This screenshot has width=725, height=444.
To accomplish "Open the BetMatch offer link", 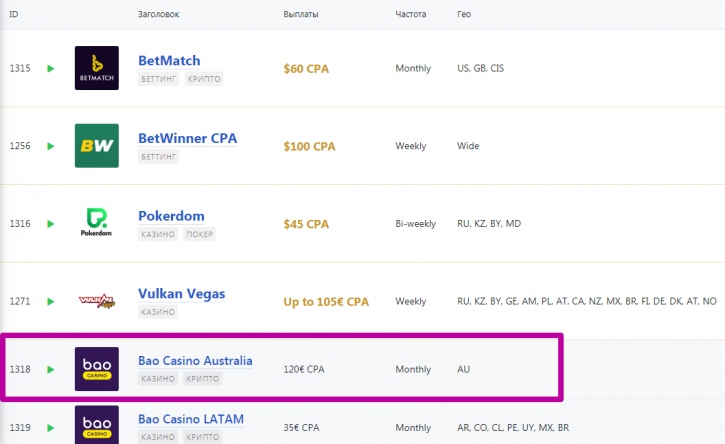I will click(x=169, y=61).
